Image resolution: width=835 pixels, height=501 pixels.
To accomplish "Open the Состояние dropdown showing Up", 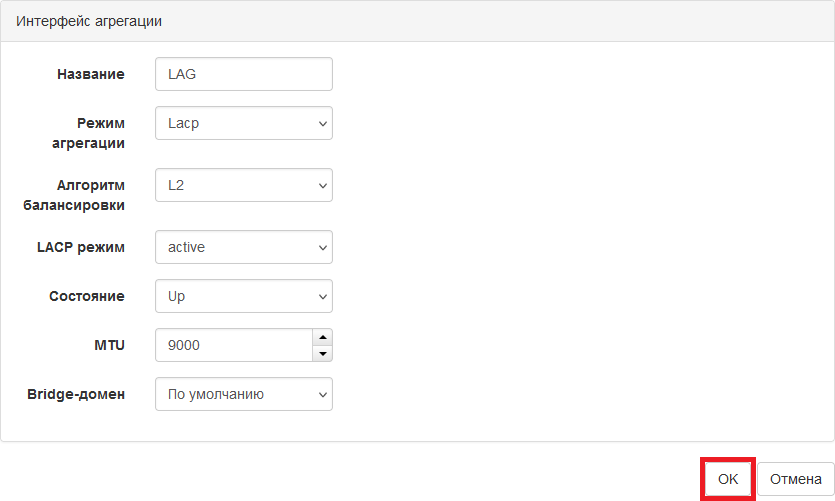I will point(244,296).
